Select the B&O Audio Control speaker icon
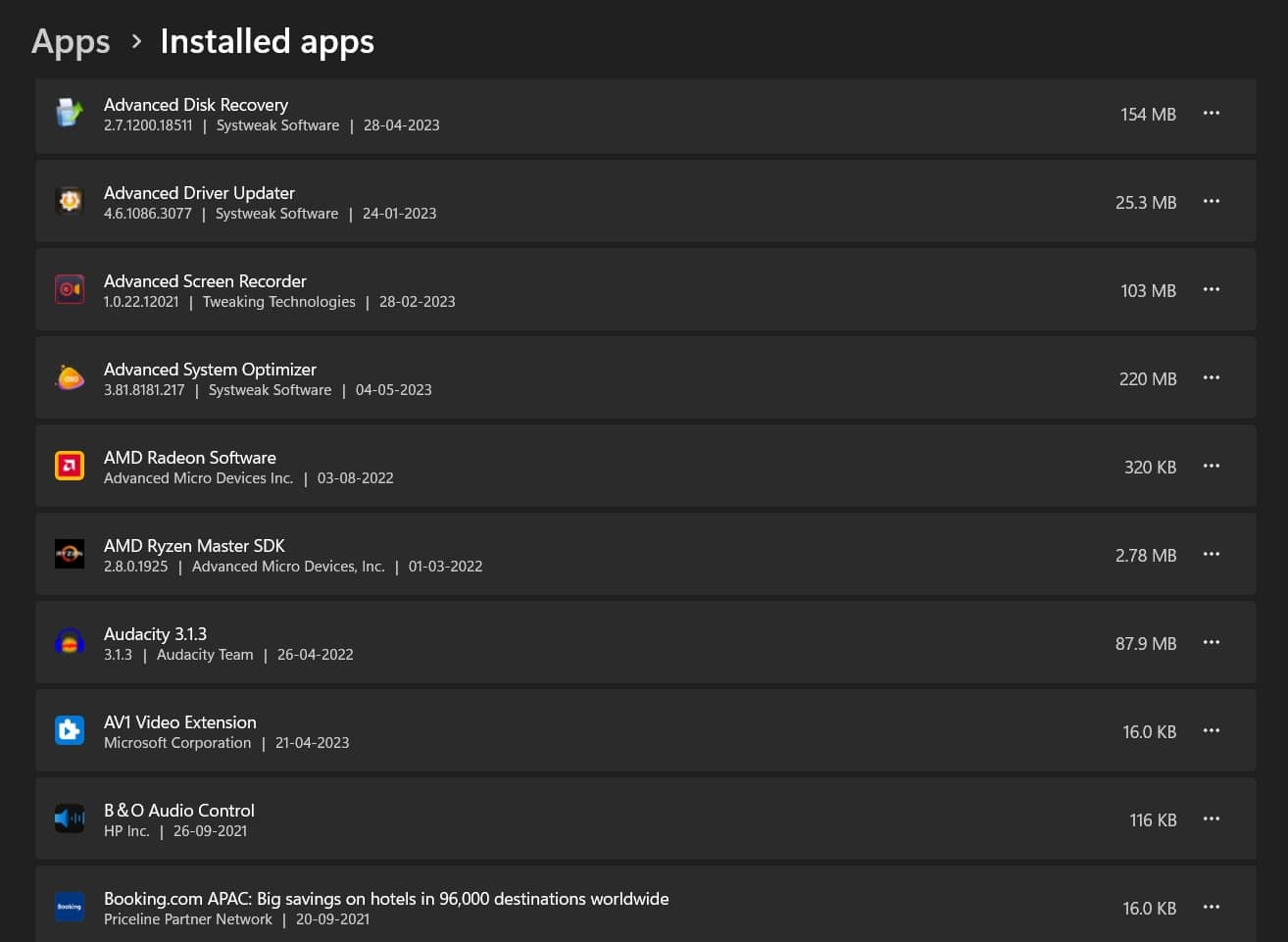The width and height of the screenshot is (1288, 942). click(70, 818)
